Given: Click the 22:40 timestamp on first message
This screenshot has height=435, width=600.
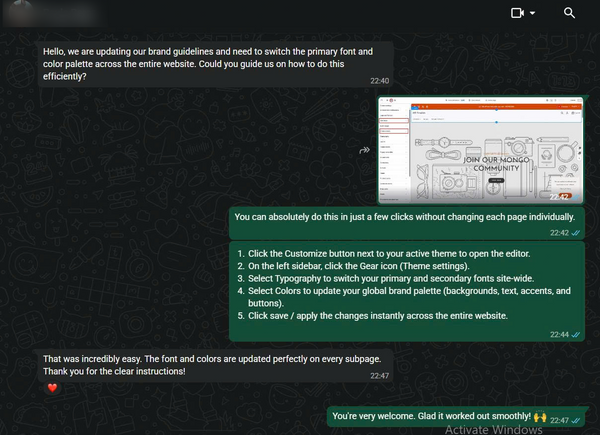Looking at the screenshot, I should 379,81.
